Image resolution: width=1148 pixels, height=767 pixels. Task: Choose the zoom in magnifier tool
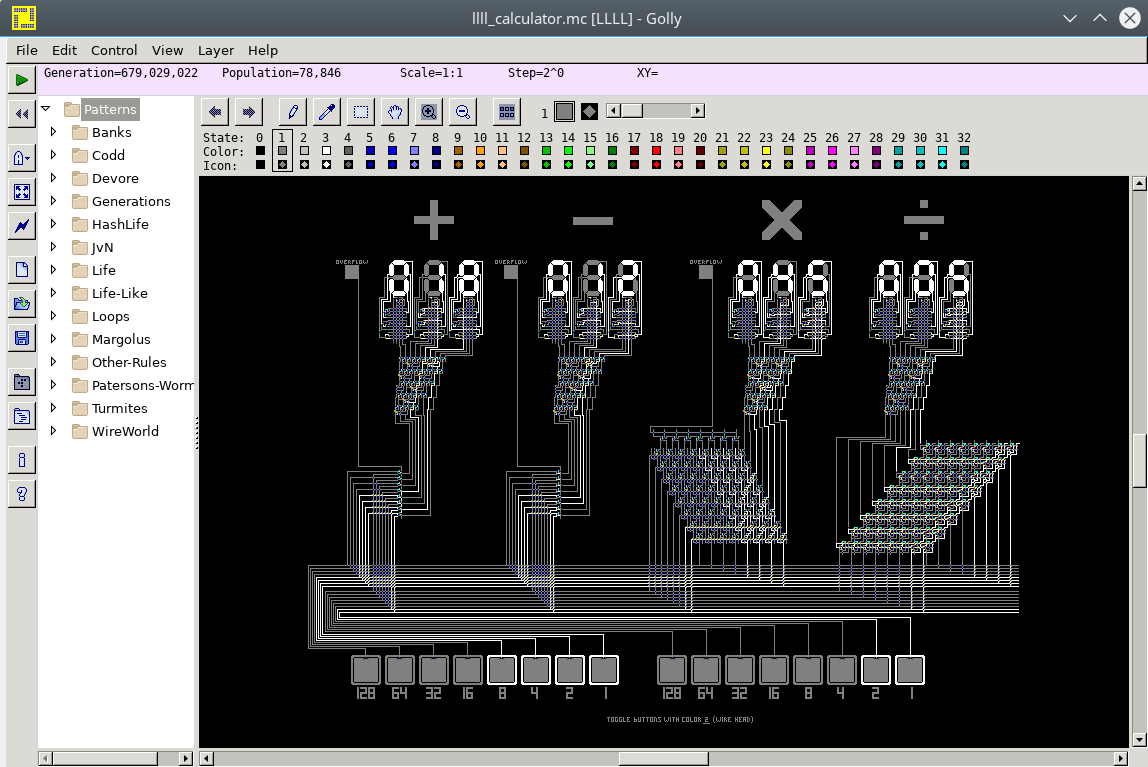click(429, 112)
